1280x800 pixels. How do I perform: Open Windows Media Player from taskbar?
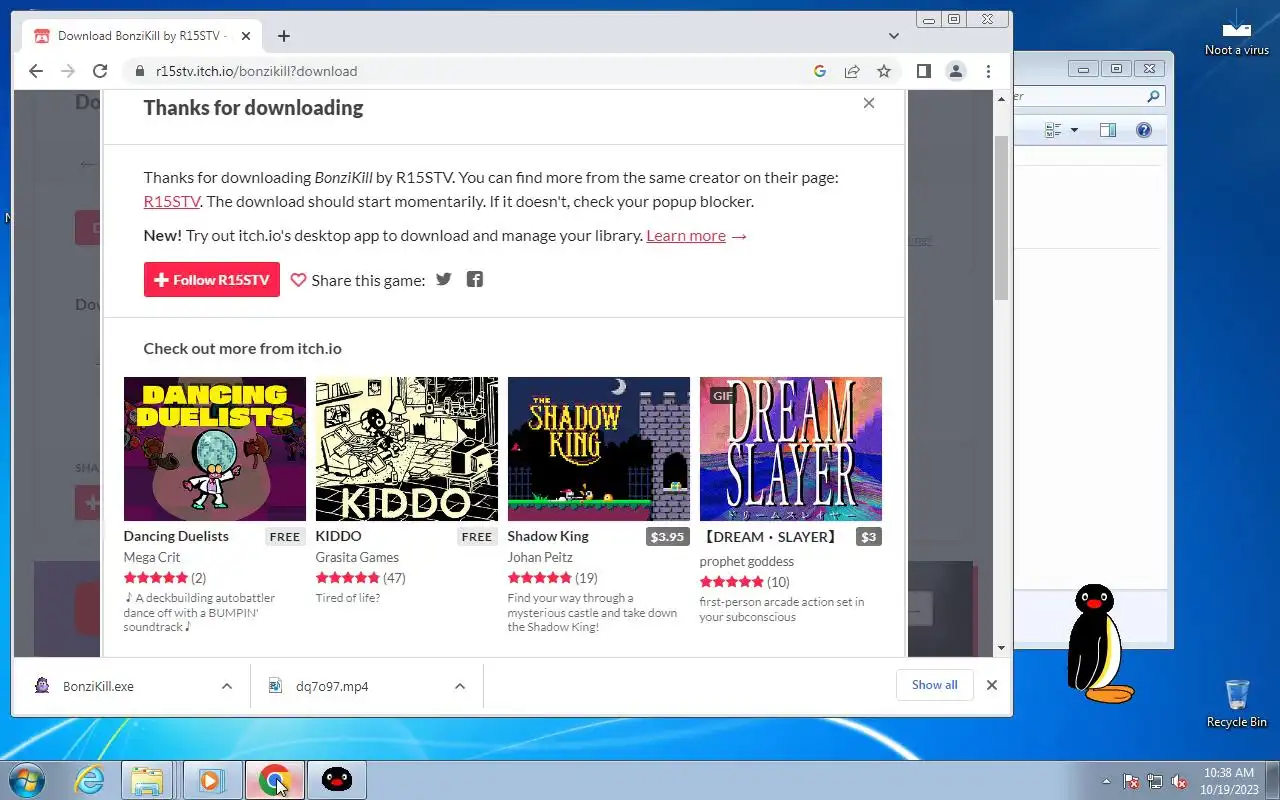212,780
